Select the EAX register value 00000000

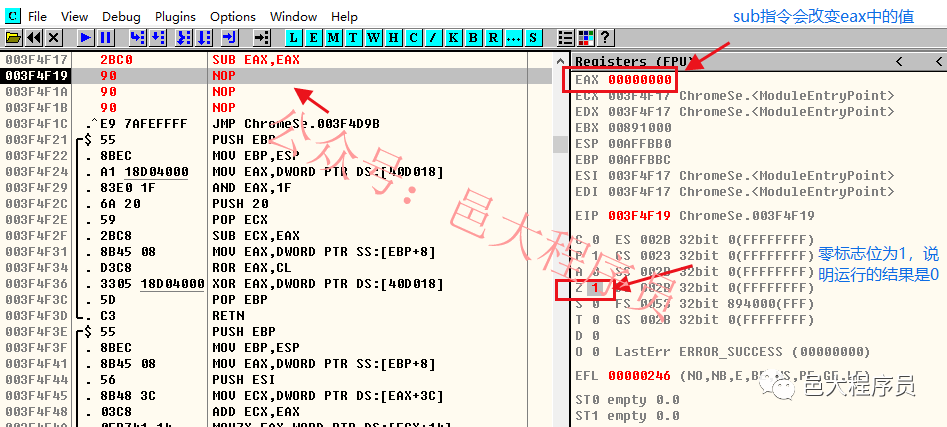tap(640, 80)
